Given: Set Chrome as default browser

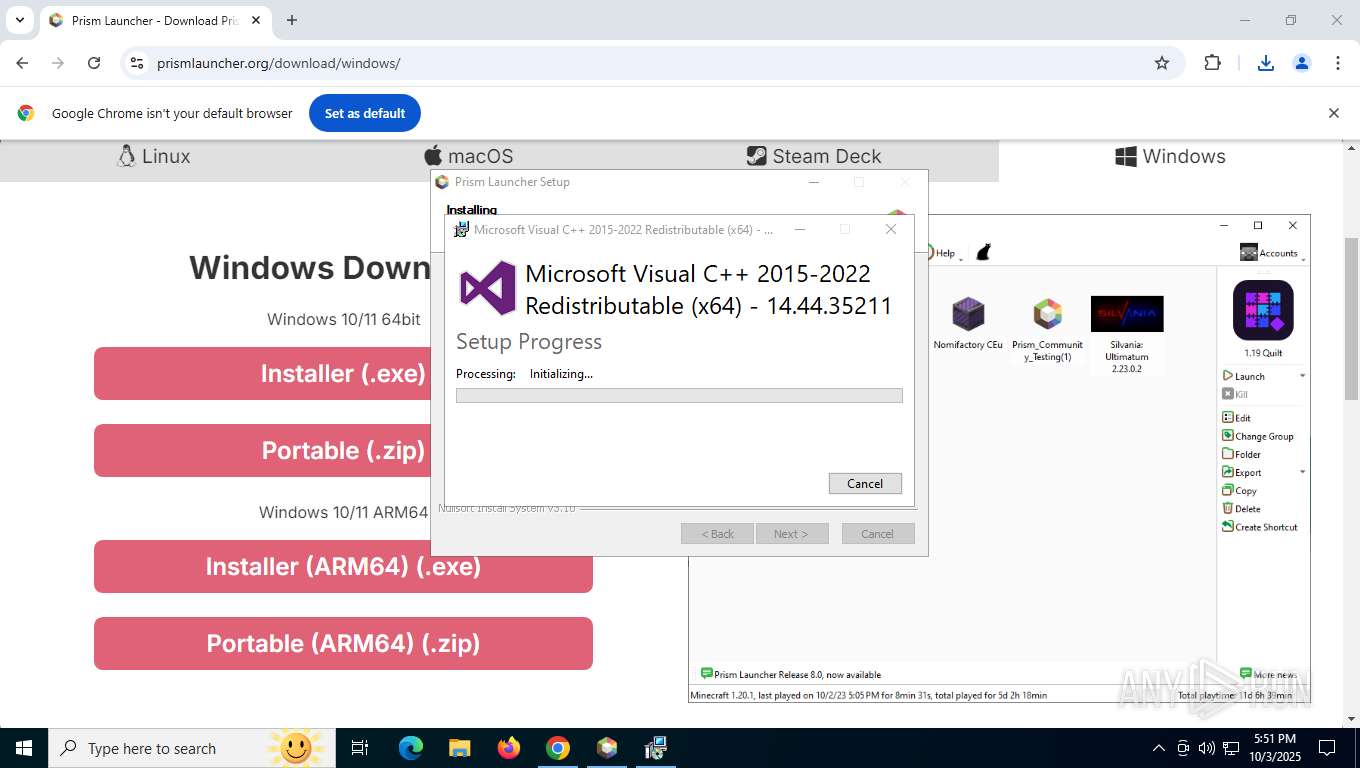Looking at the screenshot, I should click(x=365, y=113).
